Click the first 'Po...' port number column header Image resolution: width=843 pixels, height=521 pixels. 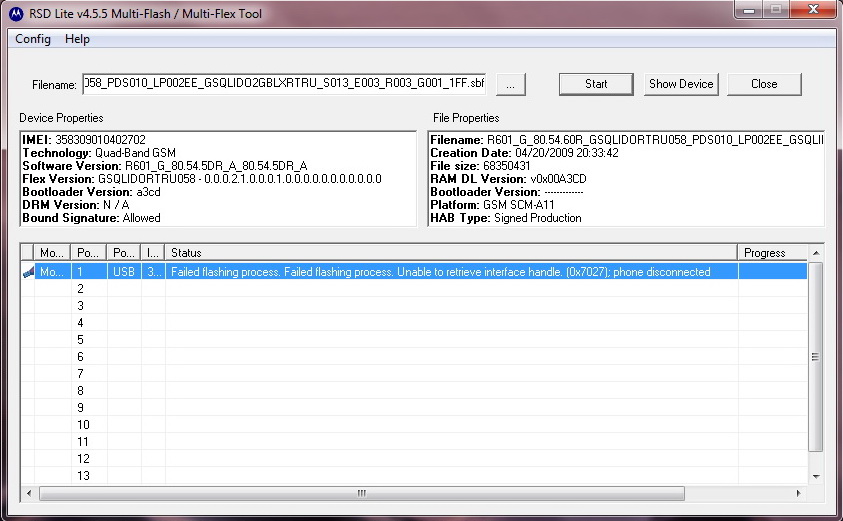(x=89, y=252)
